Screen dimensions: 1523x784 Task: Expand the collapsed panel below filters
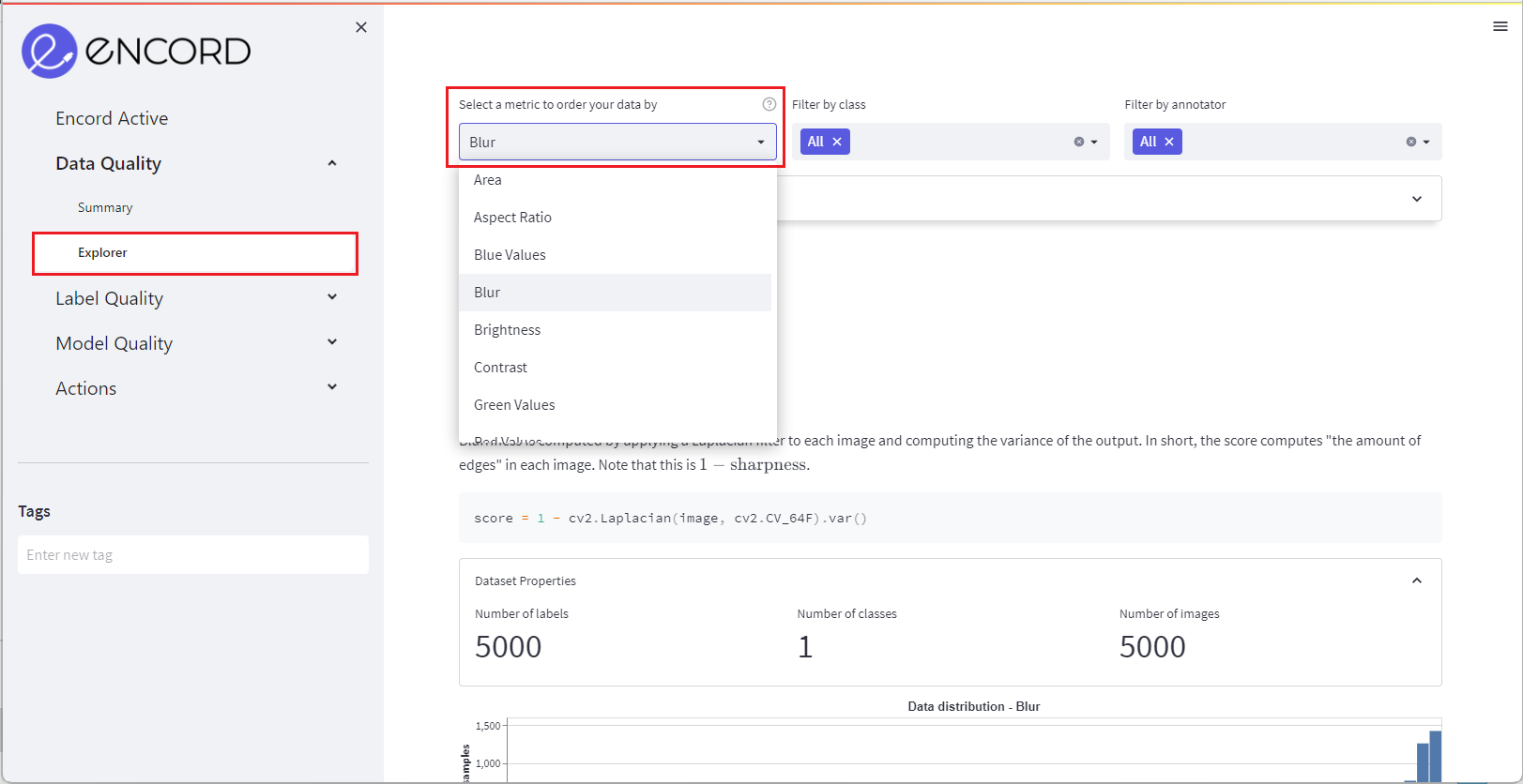(1417, 199)
